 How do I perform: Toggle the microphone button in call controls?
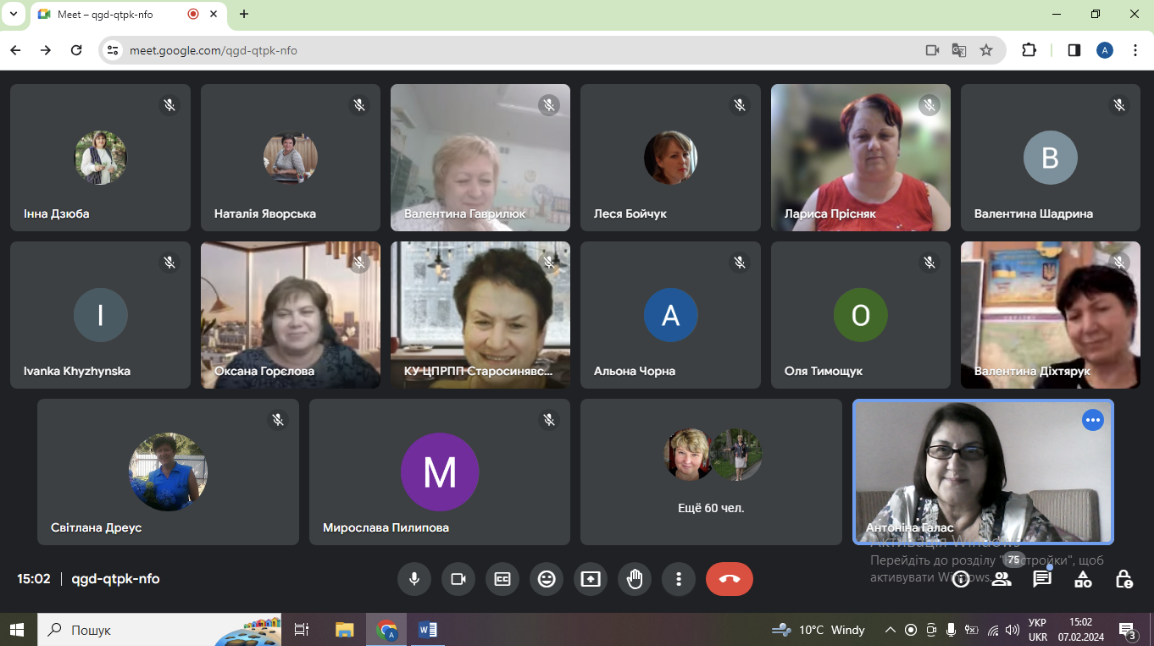click(414, 579)
